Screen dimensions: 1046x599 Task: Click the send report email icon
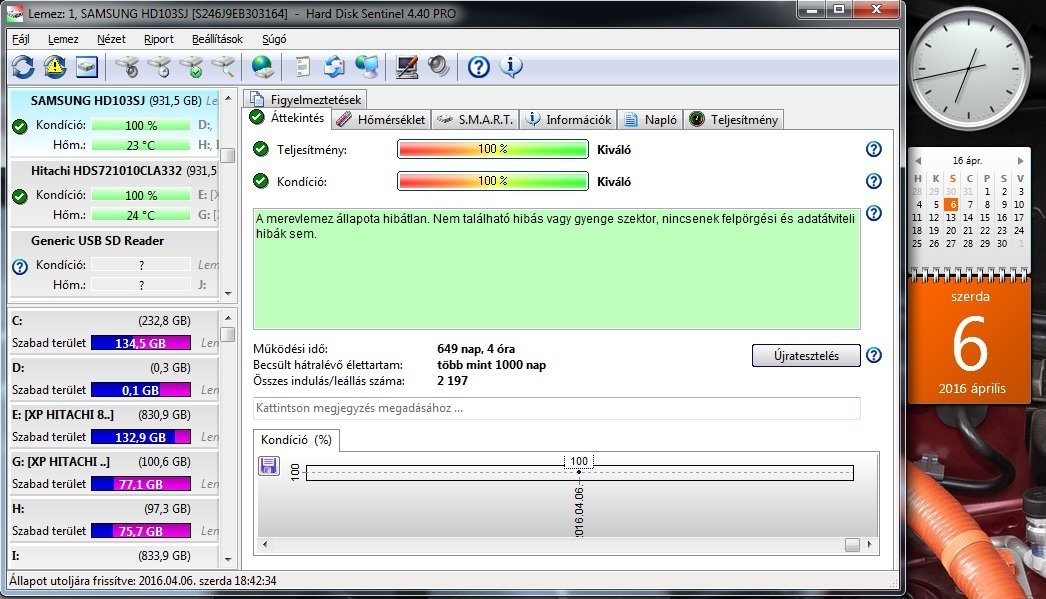coord(334,67)
